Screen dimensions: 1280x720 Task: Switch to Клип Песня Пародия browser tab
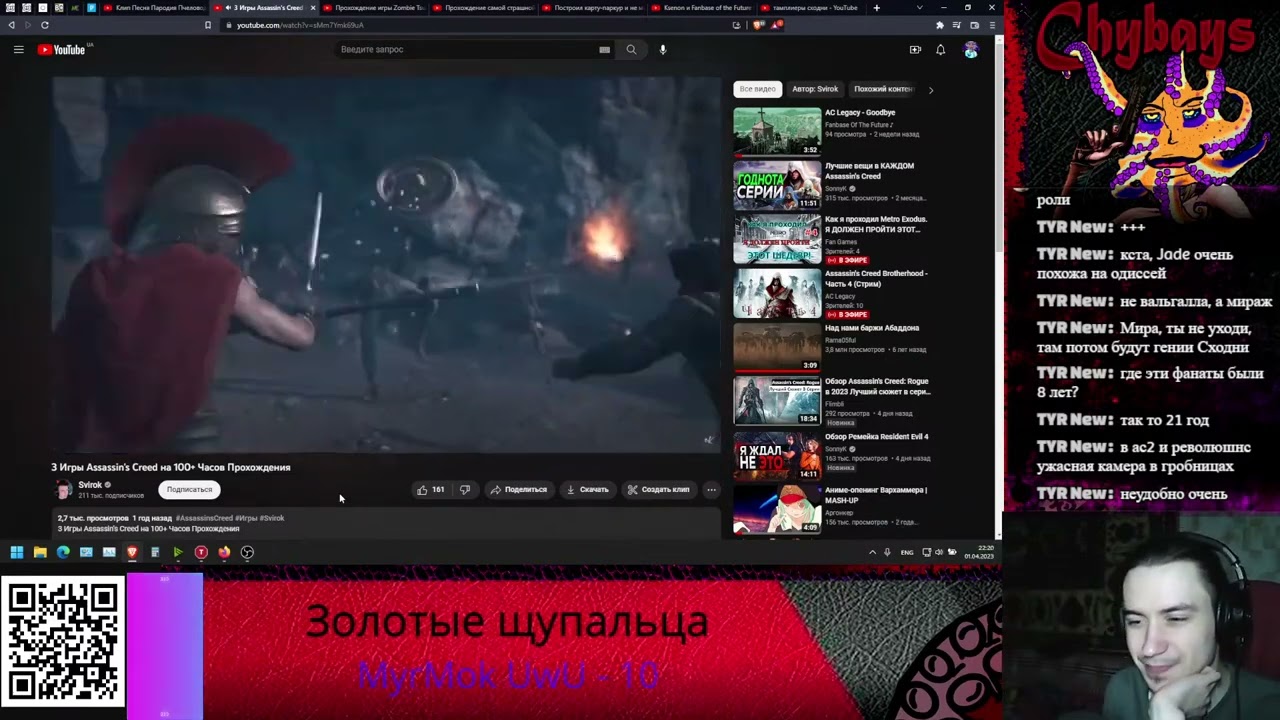(154, 8)
